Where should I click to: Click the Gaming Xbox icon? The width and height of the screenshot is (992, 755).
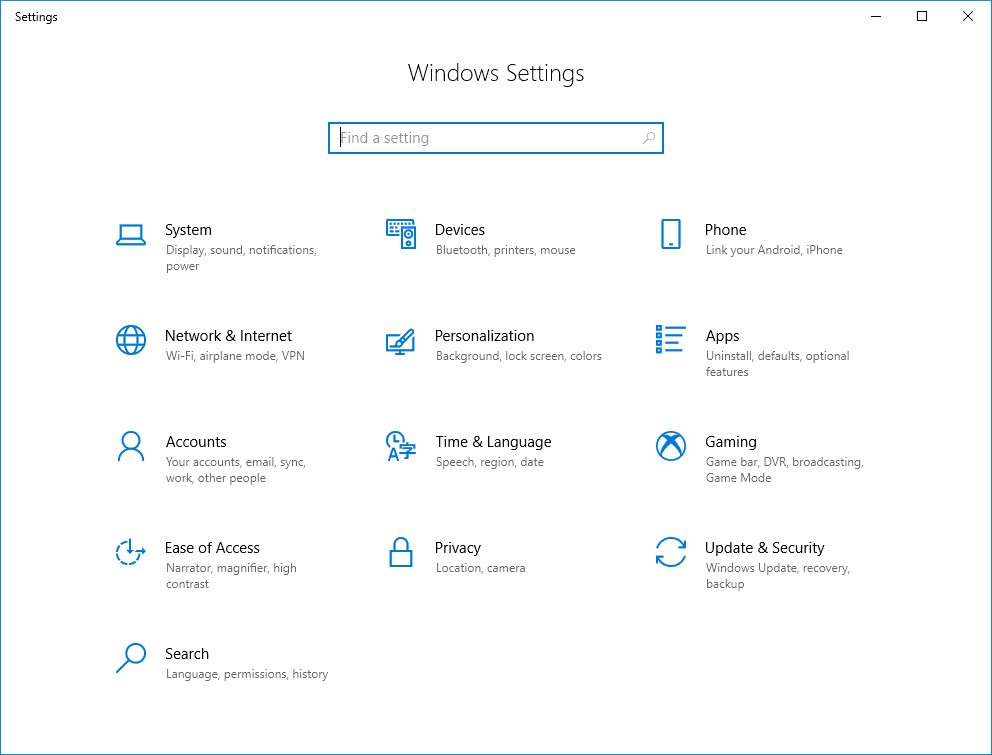[671, 446]
